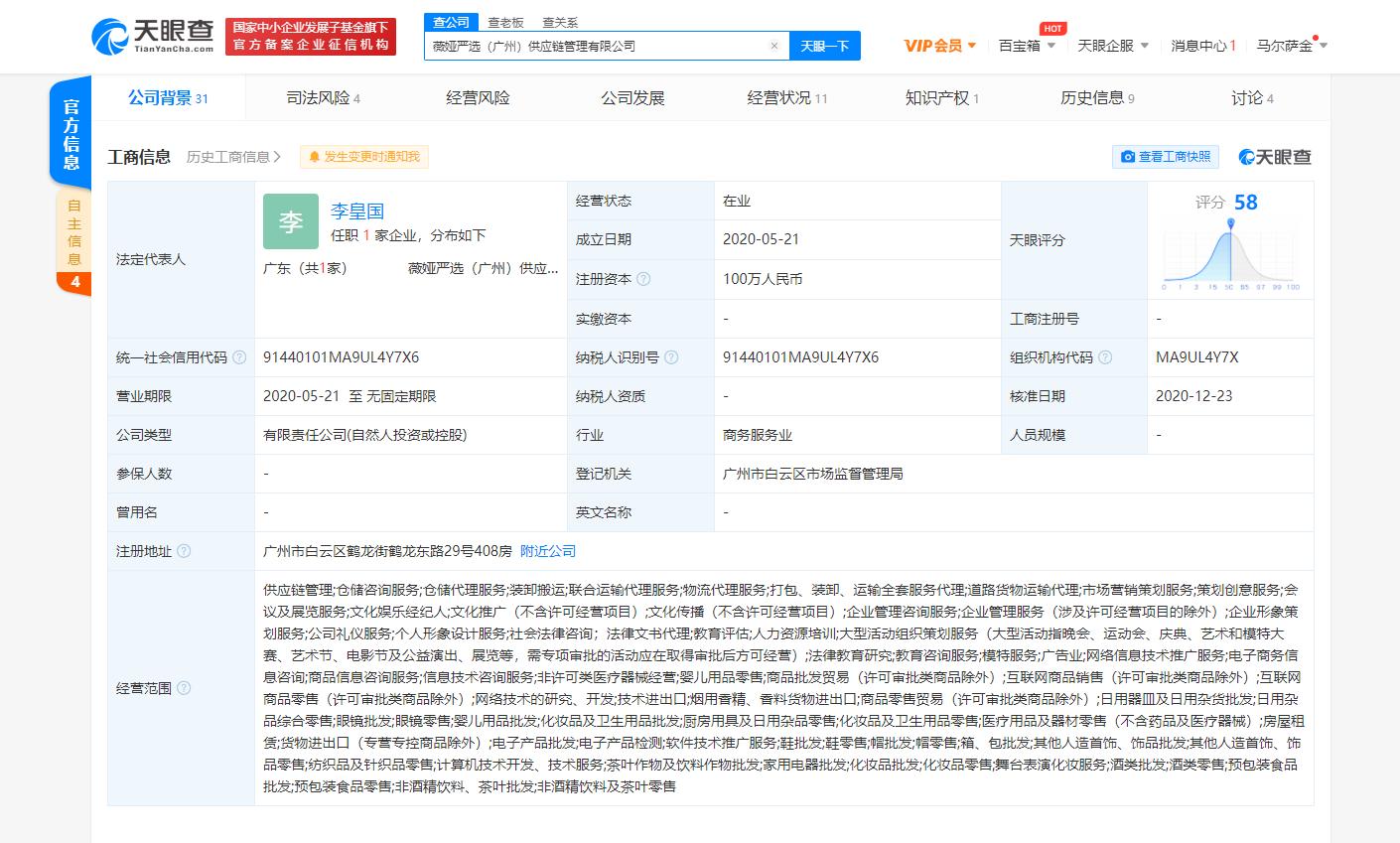Click the 发生变更时通知我 bell button

point(364,157)
